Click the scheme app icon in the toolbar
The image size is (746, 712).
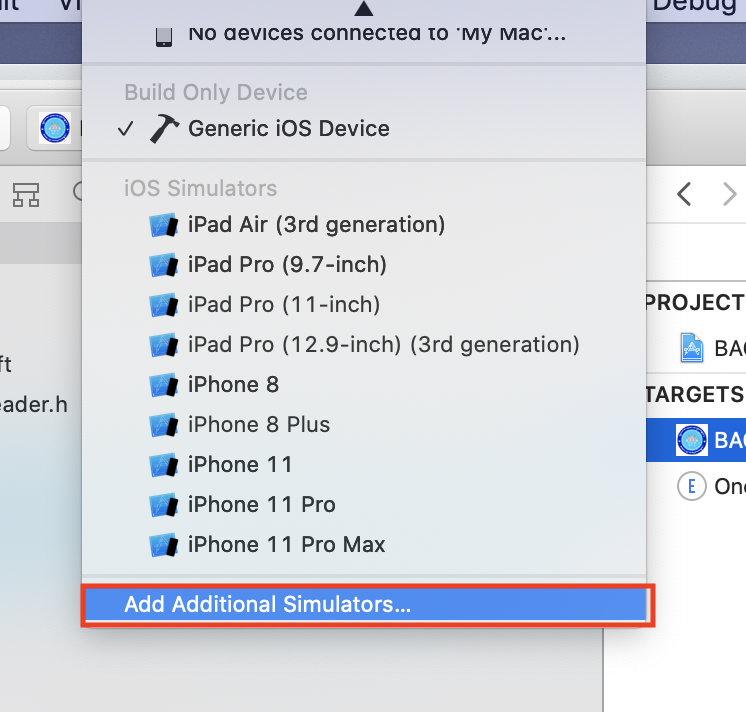(55, 128)
